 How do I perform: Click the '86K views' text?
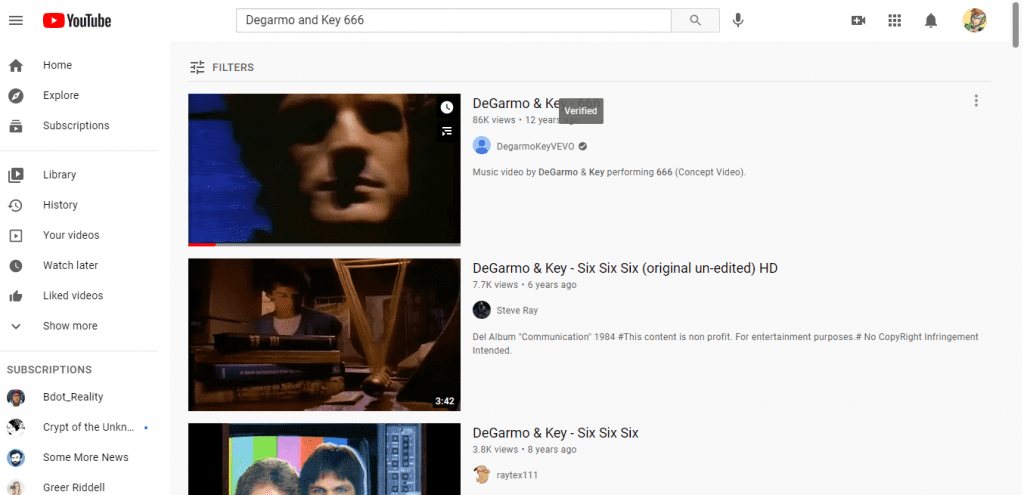click(494, 120)
